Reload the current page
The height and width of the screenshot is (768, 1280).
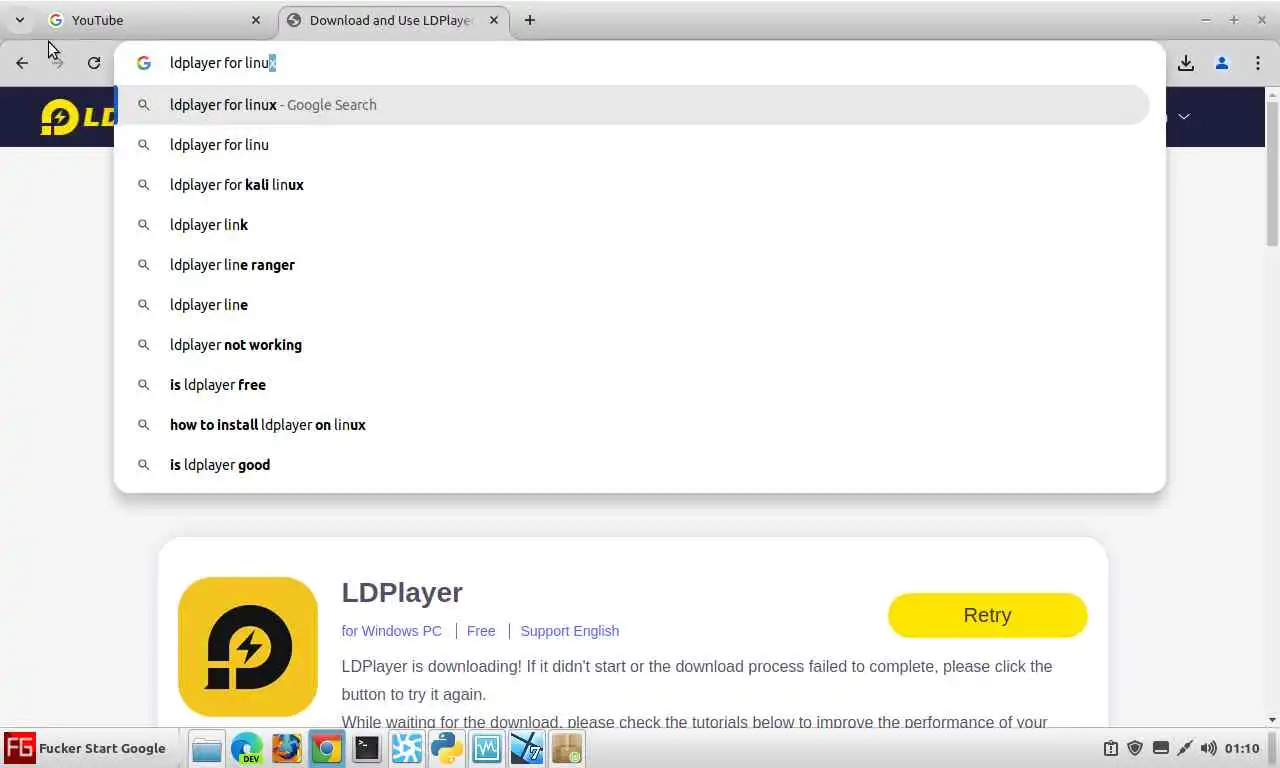point(94,63)
